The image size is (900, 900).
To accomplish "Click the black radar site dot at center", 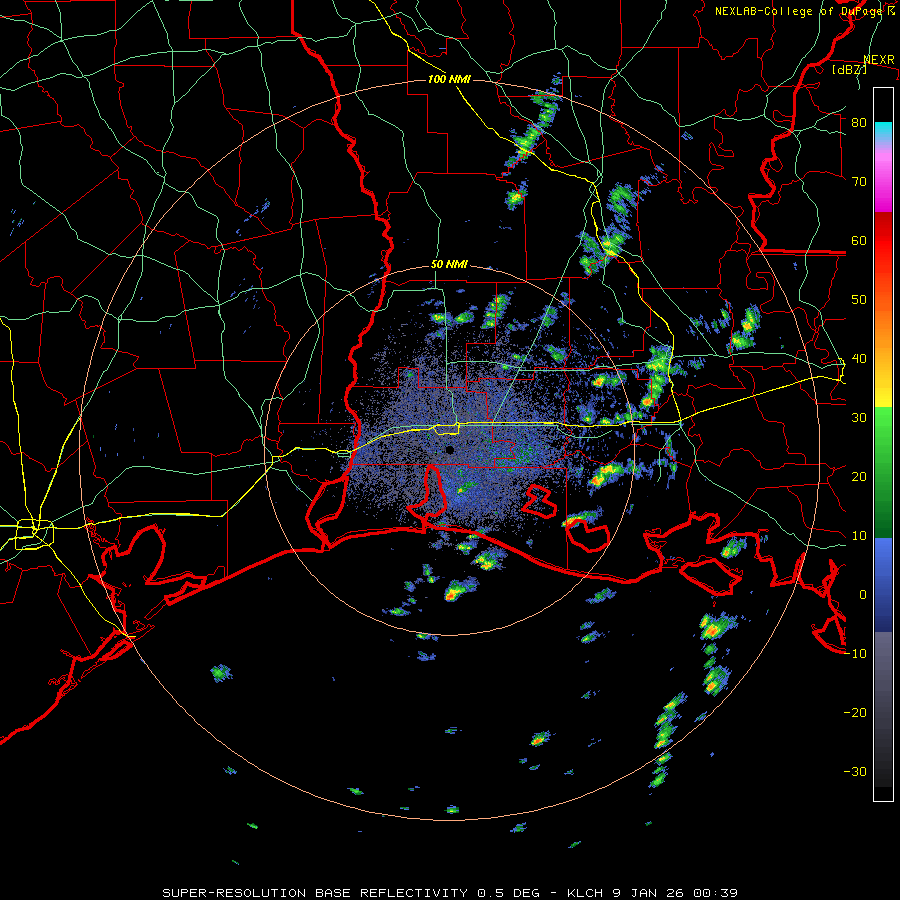I will [x=450, y=450].
